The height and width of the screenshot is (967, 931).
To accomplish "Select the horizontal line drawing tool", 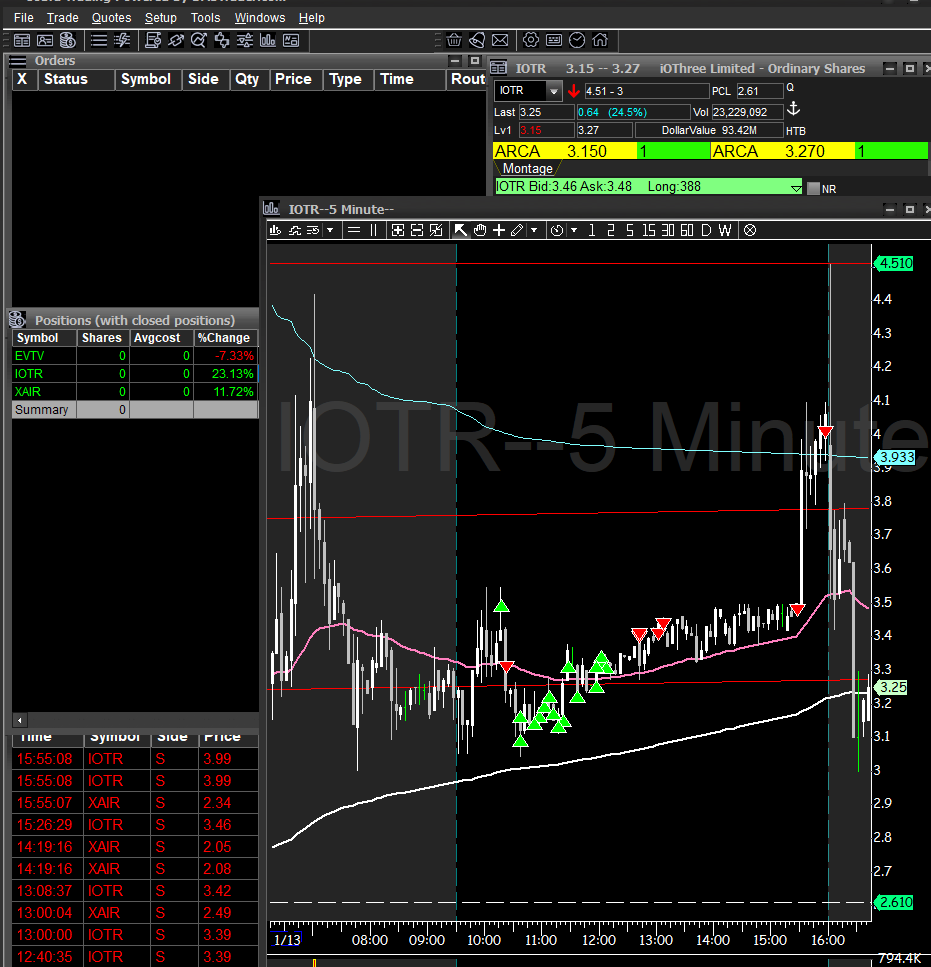I will pos(354,231).
